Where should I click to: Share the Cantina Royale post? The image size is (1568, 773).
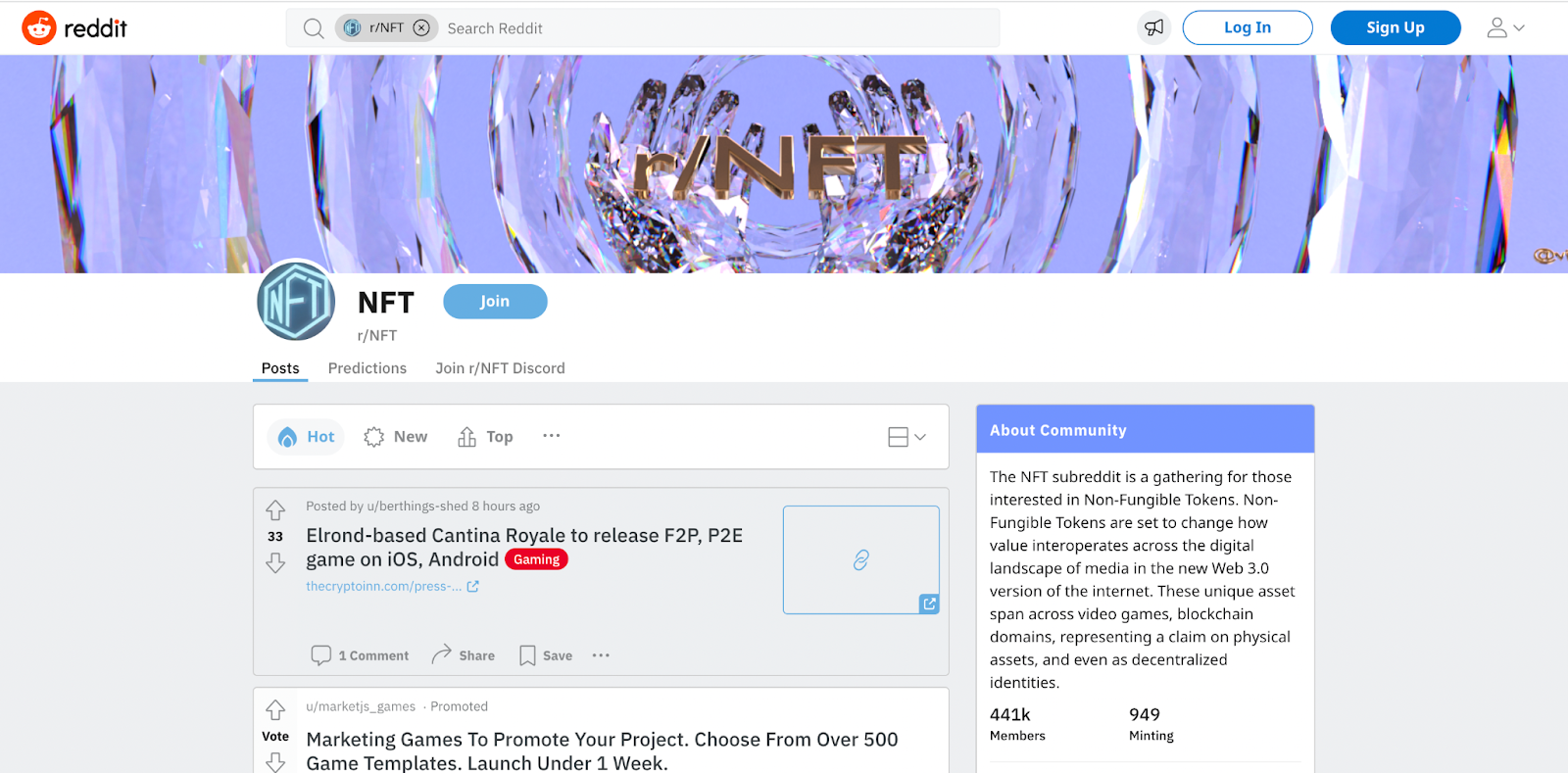pos(464,655)
